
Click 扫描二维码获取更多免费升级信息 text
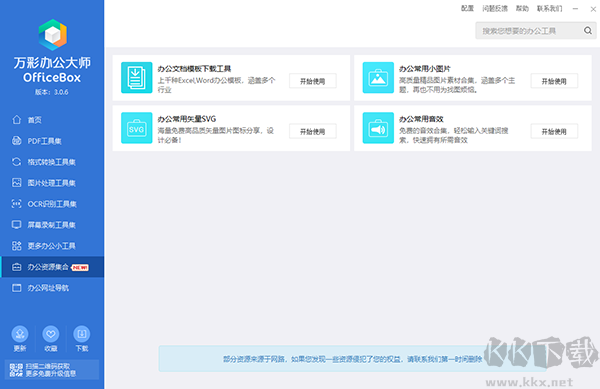(51, 370)
